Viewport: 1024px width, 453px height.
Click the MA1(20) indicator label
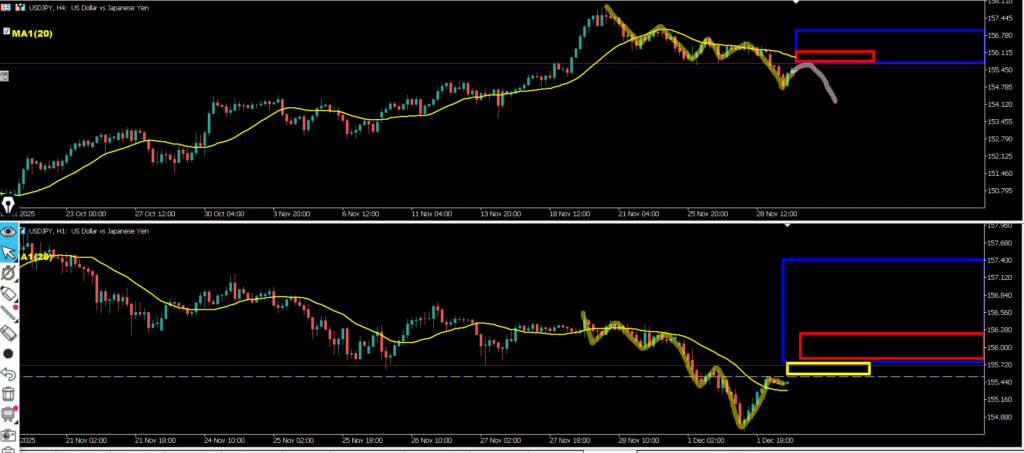click(x=32, y=34)
